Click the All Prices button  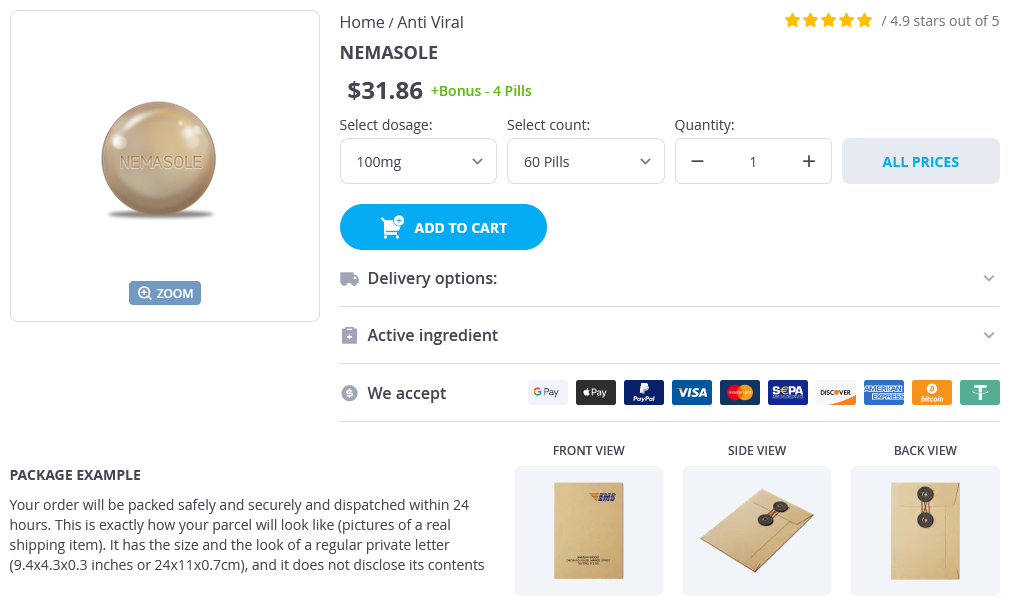(920, 162)
